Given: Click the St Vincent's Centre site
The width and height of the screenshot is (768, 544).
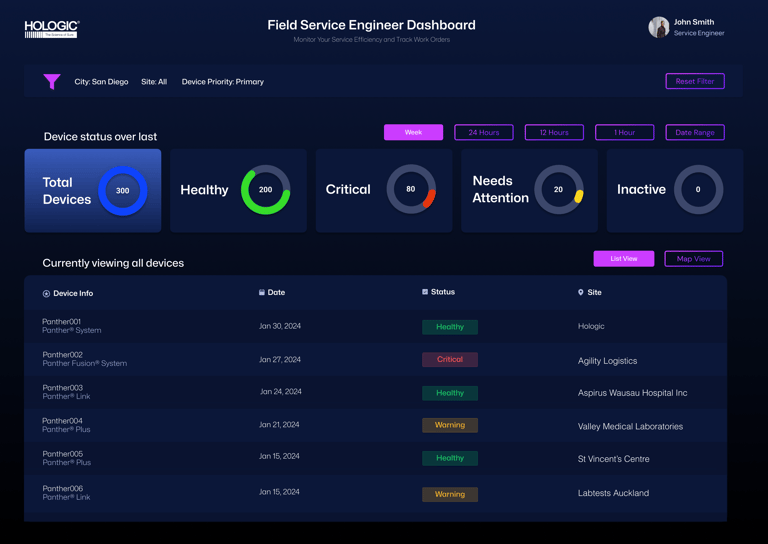Looking at the screenshot, I should (x=614, y=459).
